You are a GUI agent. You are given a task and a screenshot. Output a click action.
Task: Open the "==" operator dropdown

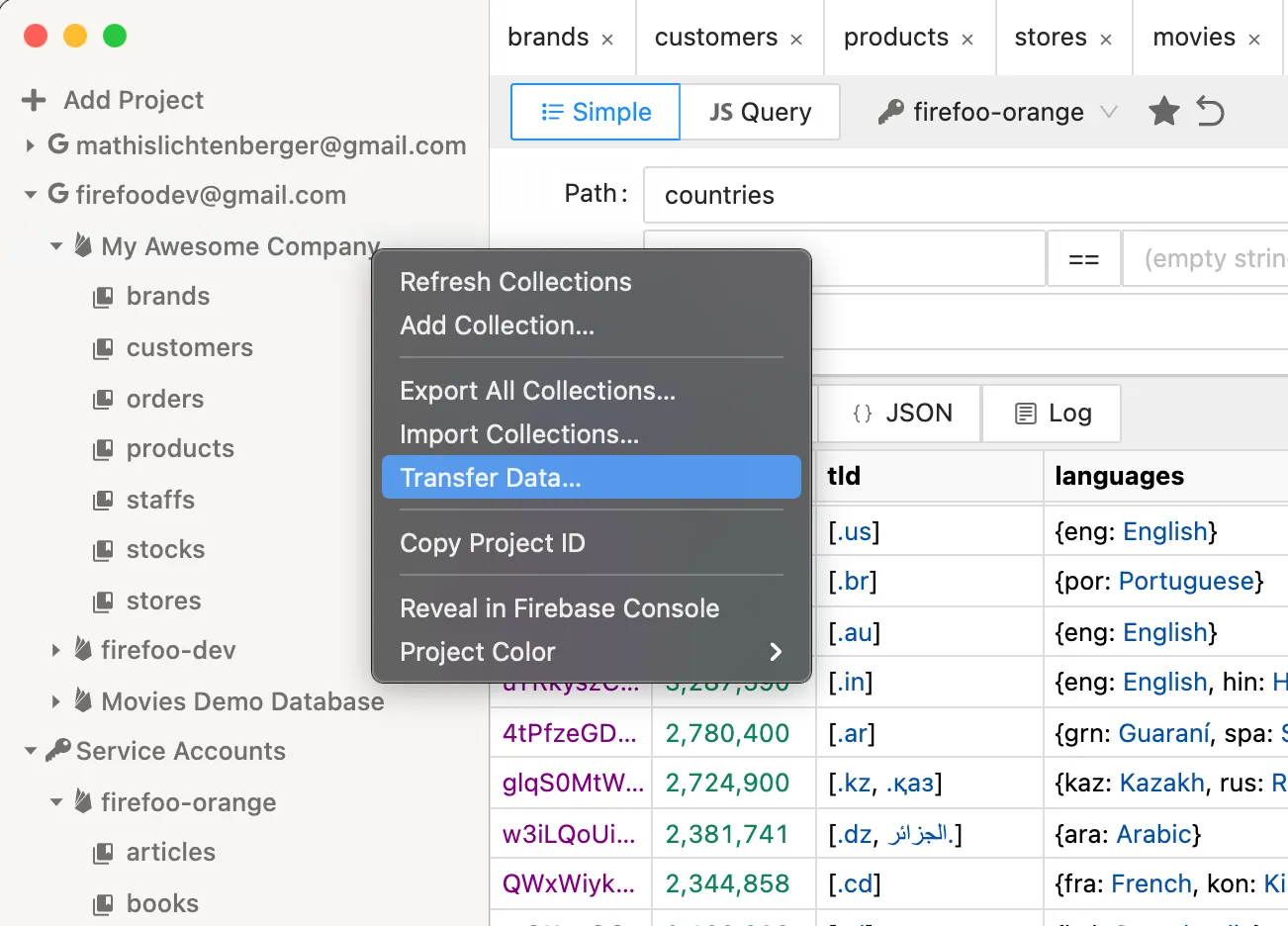pos(1083,258)
